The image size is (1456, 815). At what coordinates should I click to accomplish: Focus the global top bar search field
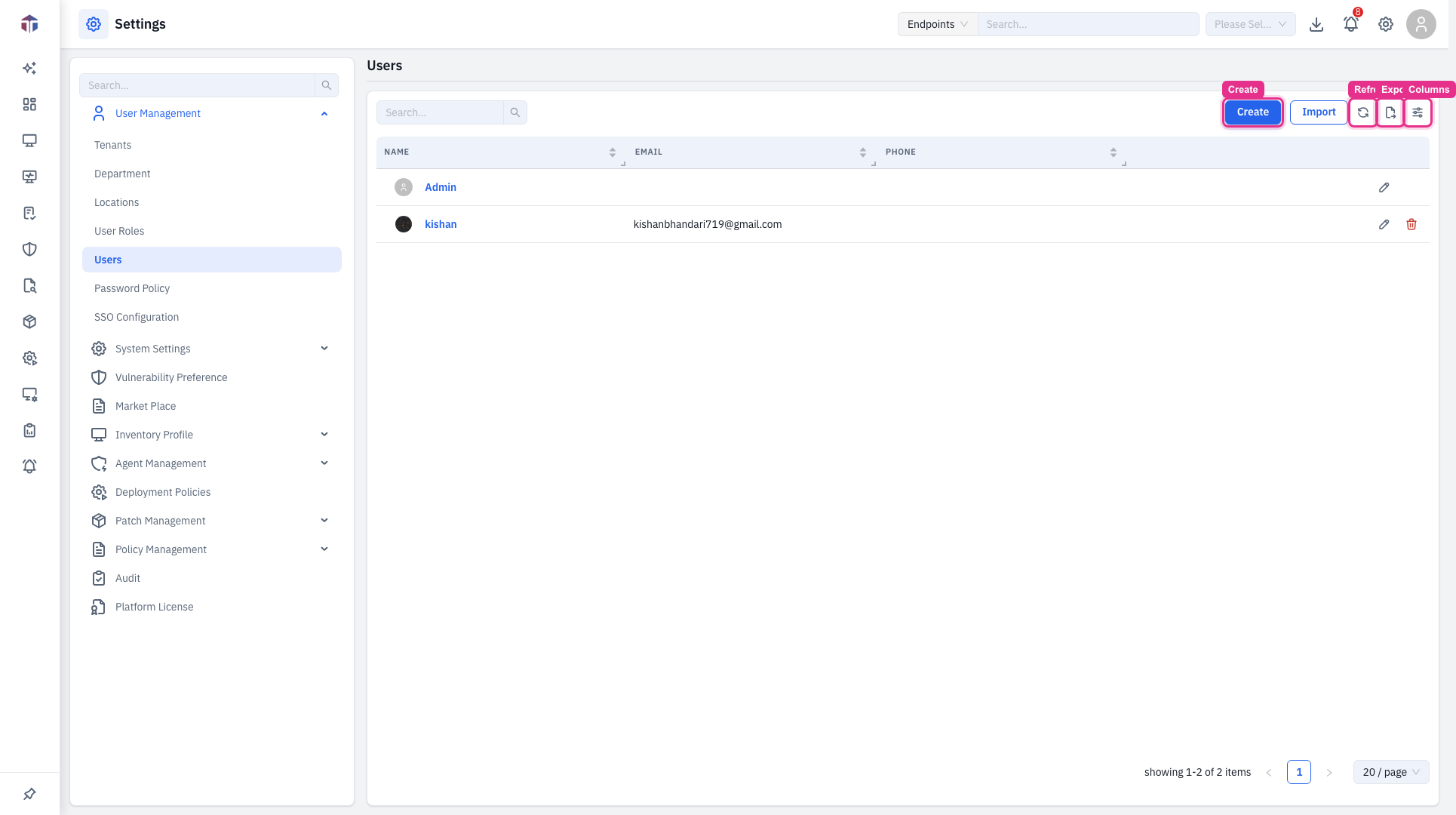tap(1088, 24)
